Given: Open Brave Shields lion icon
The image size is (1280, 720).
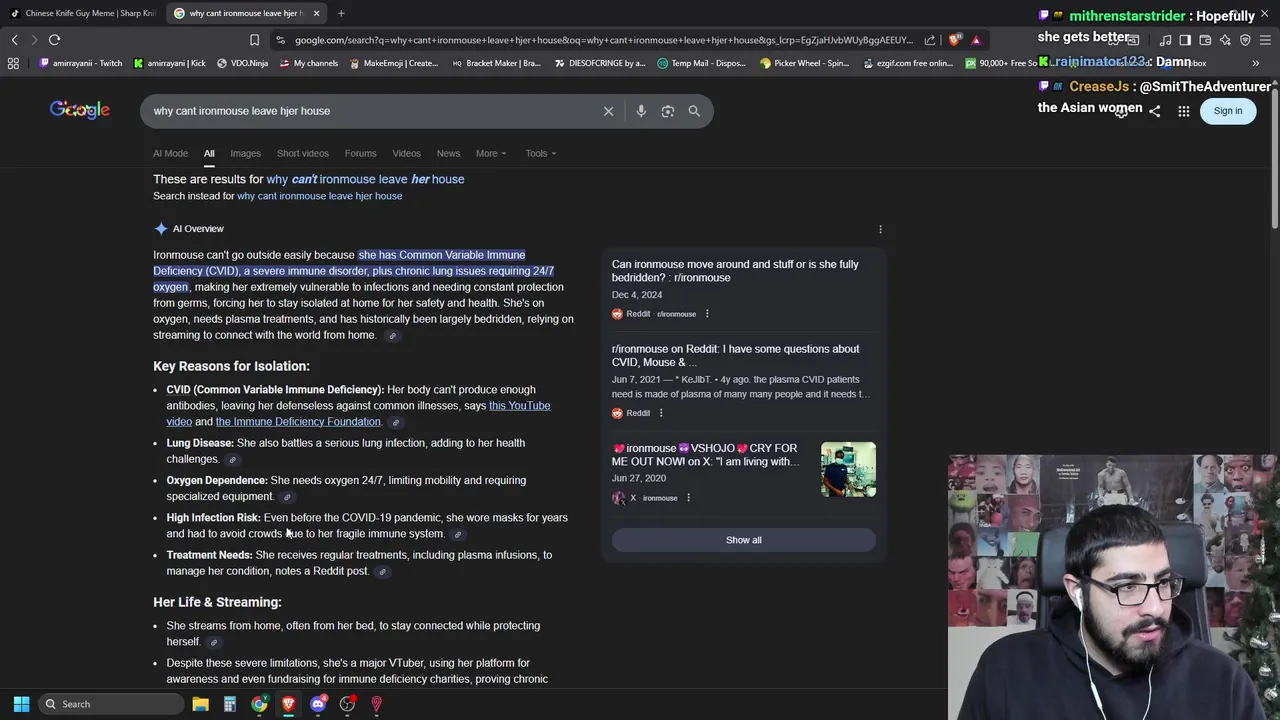Looking at the screenshot, I should tap(955, 40).
